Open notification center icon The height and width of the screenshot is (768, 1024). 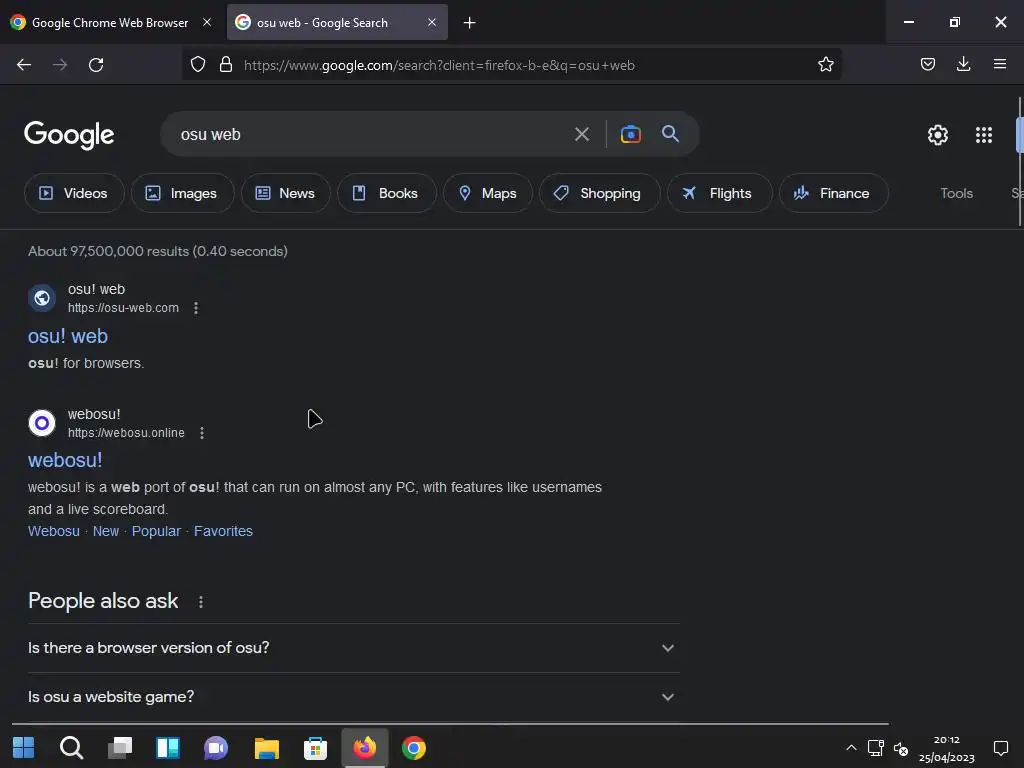[x=1000, y=748]
